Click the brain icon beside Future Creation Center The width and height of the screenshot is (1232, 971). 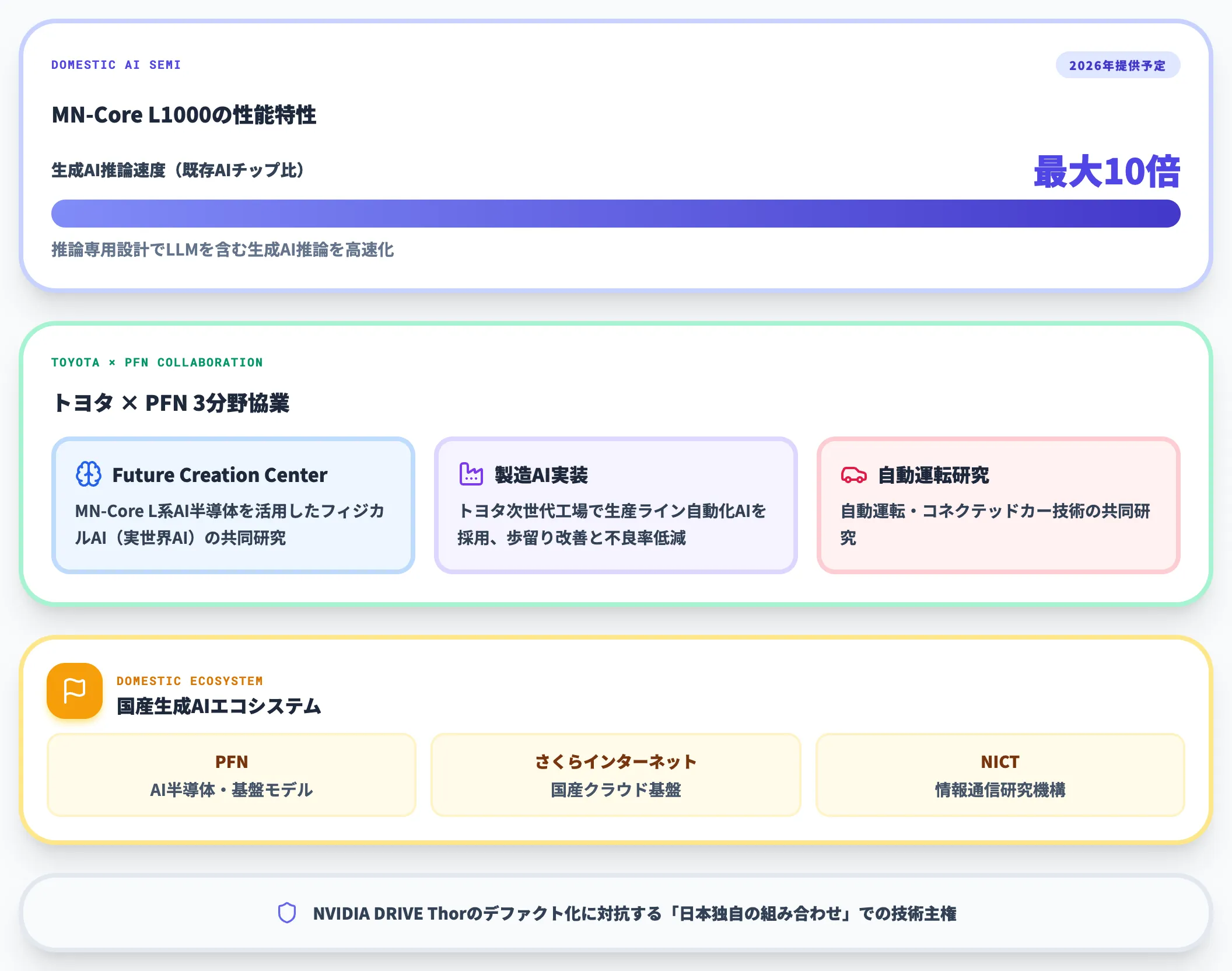pyautogui.click(x=89, y=474)
